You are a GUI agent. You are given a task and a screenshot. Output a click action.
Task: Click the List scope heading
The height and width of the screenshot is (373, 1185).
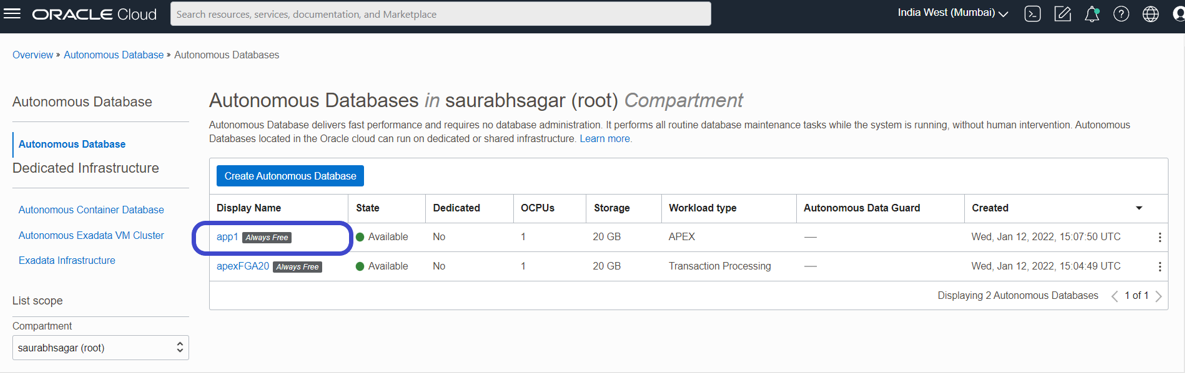pos(38,301)
